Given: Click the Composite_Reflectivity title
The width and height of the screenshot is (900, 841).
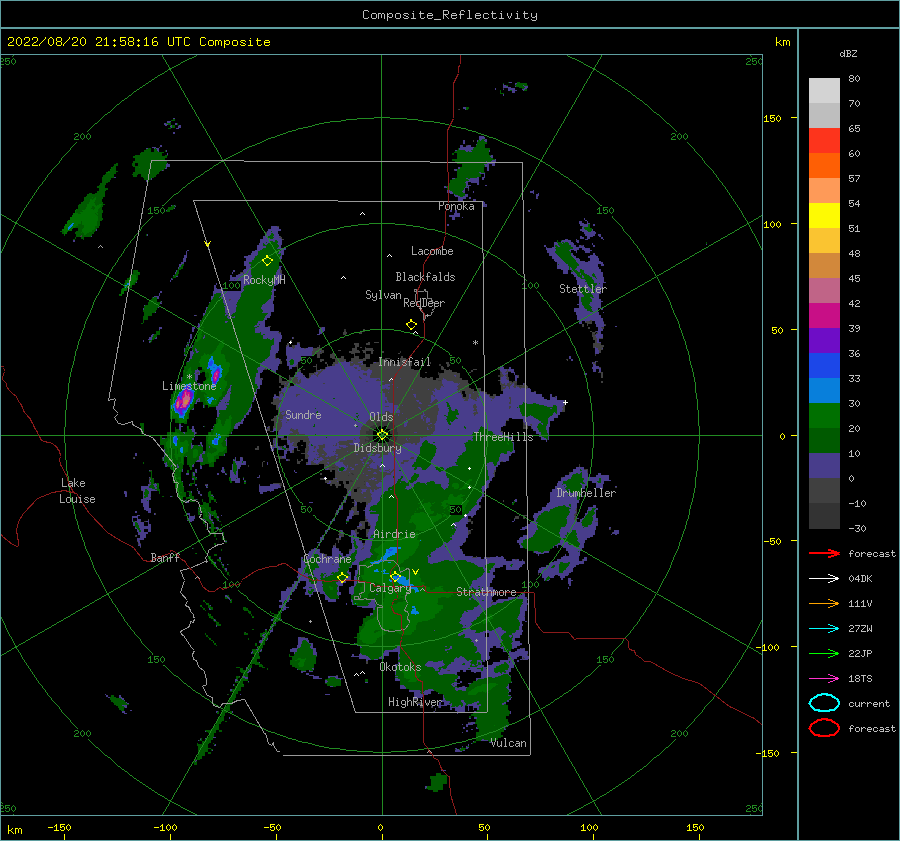Looking at the screenshot, I should click(450, 15).
